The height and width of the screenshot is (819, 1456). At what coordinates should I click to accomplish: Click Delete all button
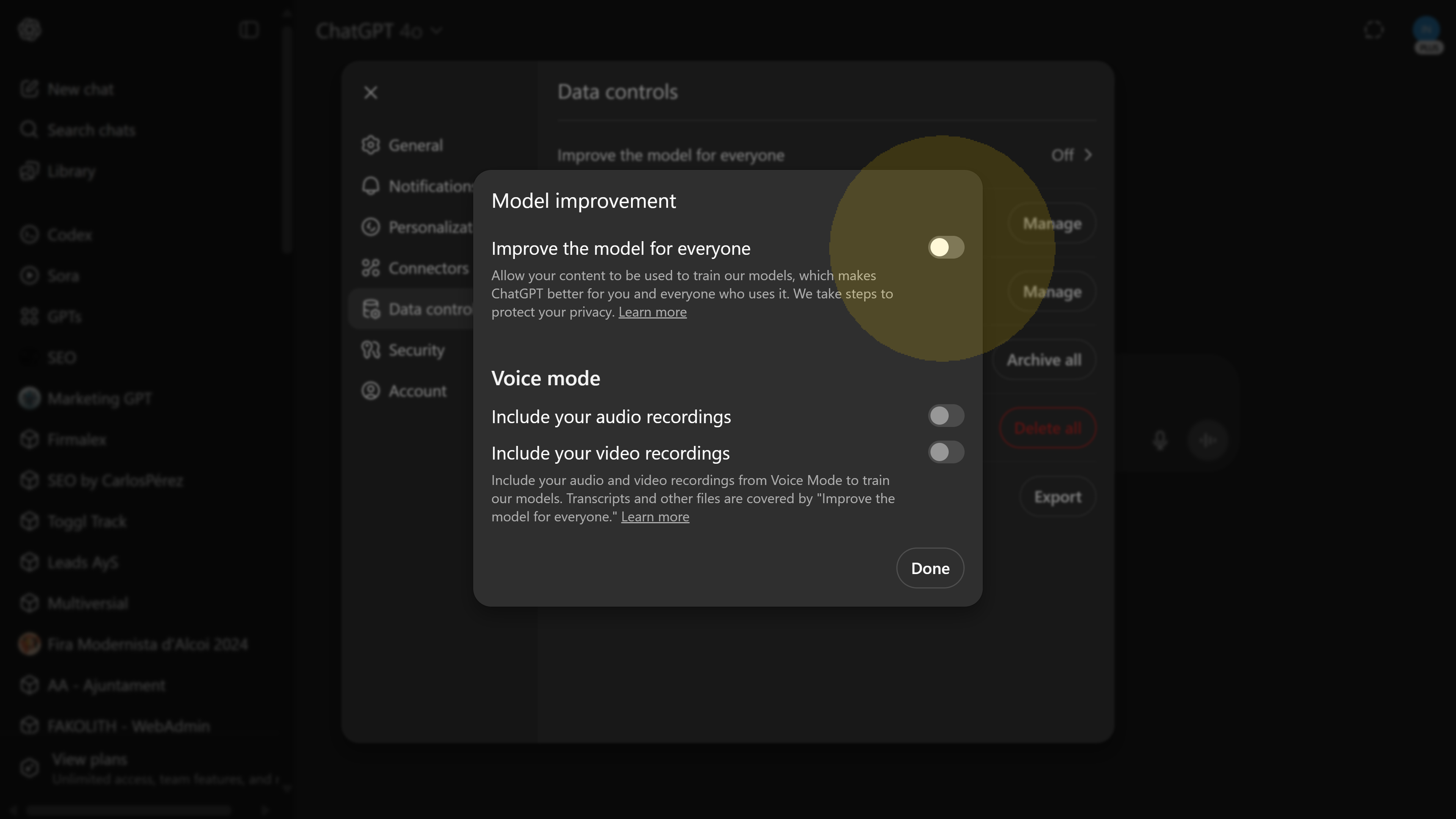(1047, 428)
